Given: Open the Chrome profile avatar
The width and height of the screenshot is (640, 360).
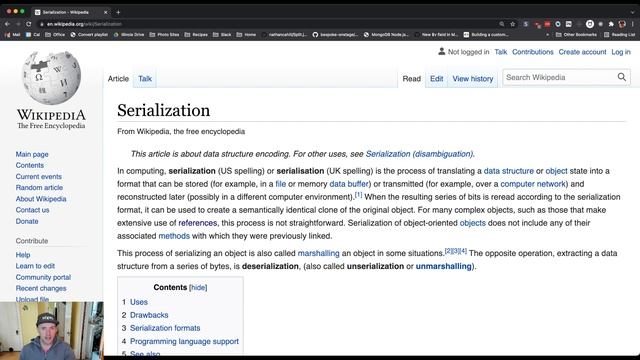Looking at the screenshot, I should (x=622, y=24).
